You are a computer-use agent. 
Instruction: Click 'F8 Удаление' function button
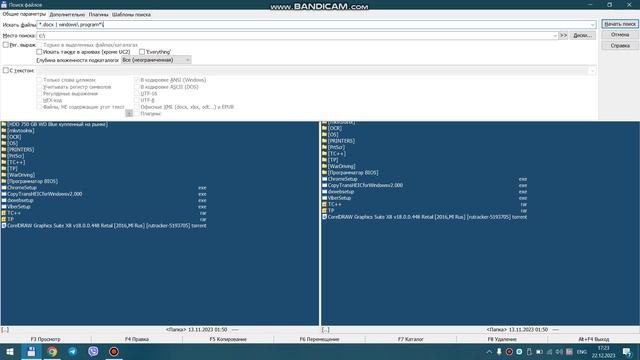(502, 339)
